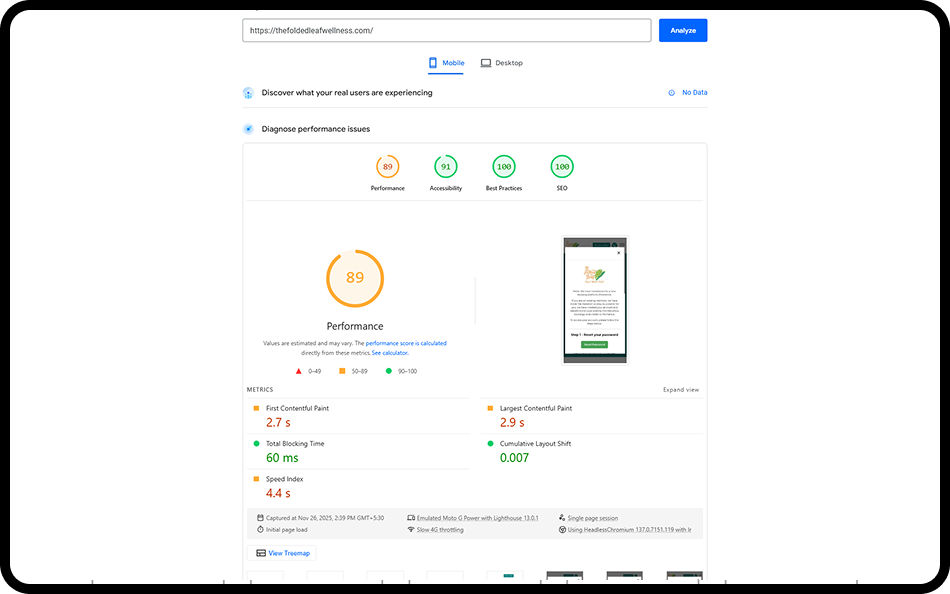950x594 pixels.
Task: Open 'performance score is calculated' link
Action: 406,343
